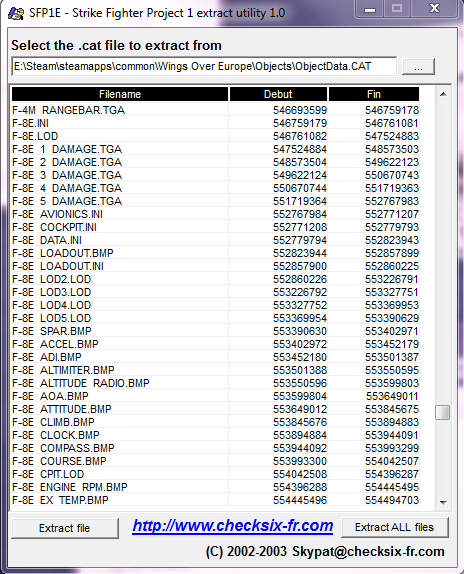Screen dimensions: 464x574
Task: Select F-8E 1 DAMAGE.TGA row
Action: pos(215,149)
